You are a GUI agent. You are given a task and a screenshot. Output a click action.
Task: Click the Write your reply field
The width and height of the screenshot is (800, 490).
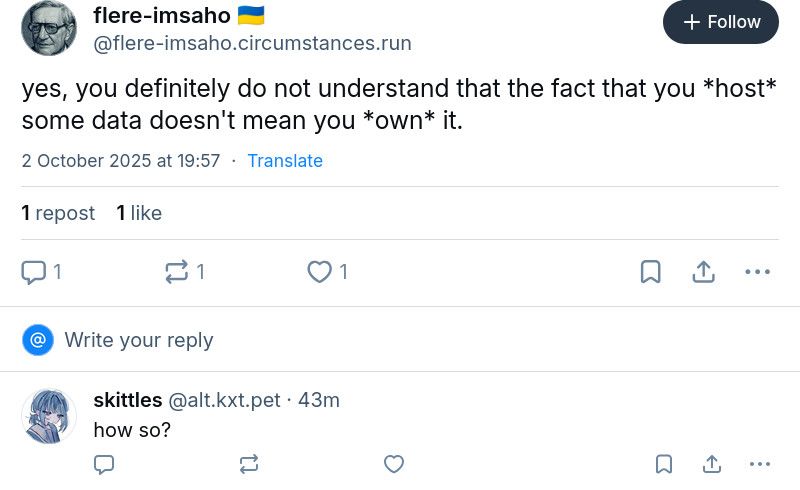point(140,340)
